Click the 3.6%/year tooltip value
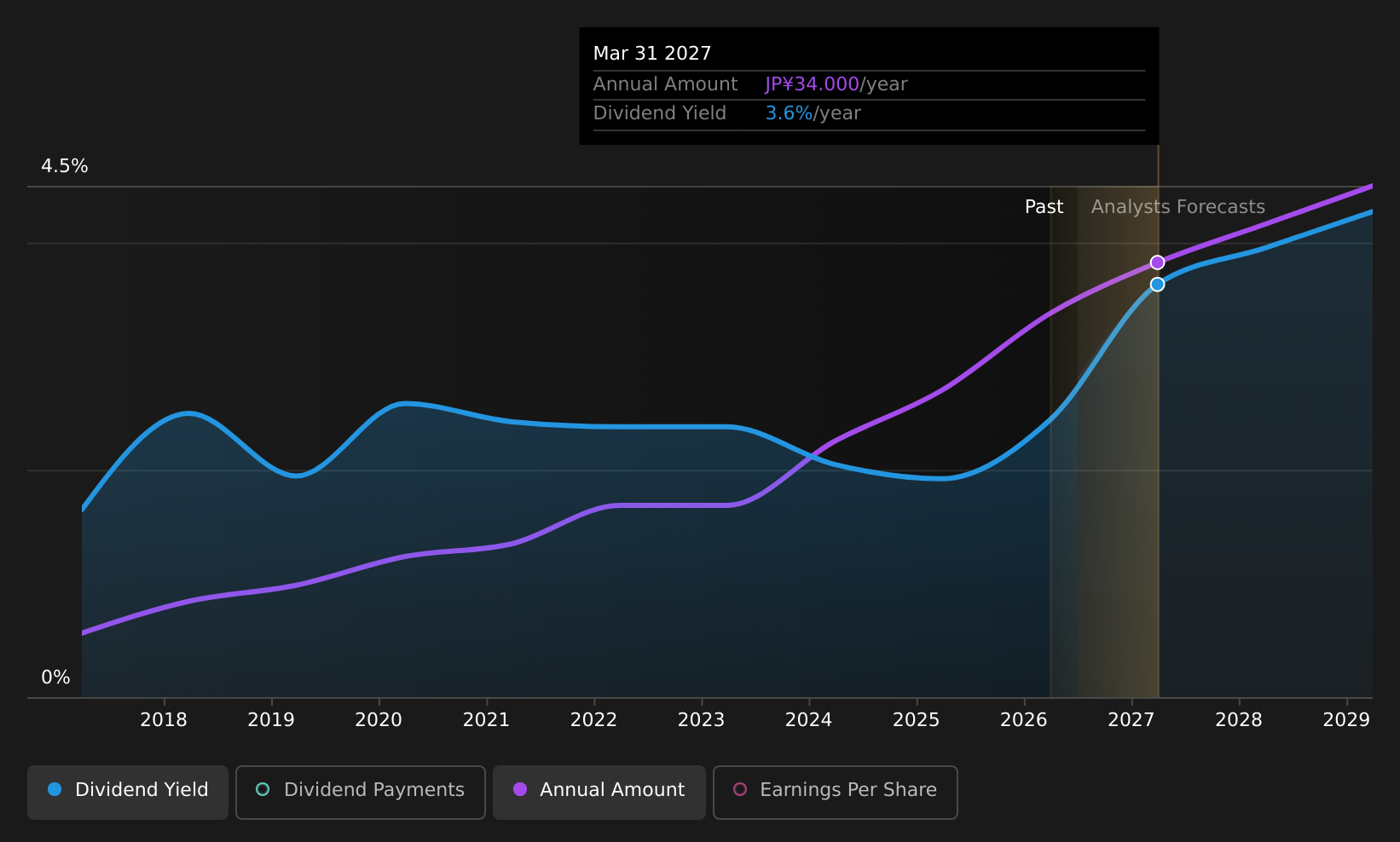 [813, 113]
